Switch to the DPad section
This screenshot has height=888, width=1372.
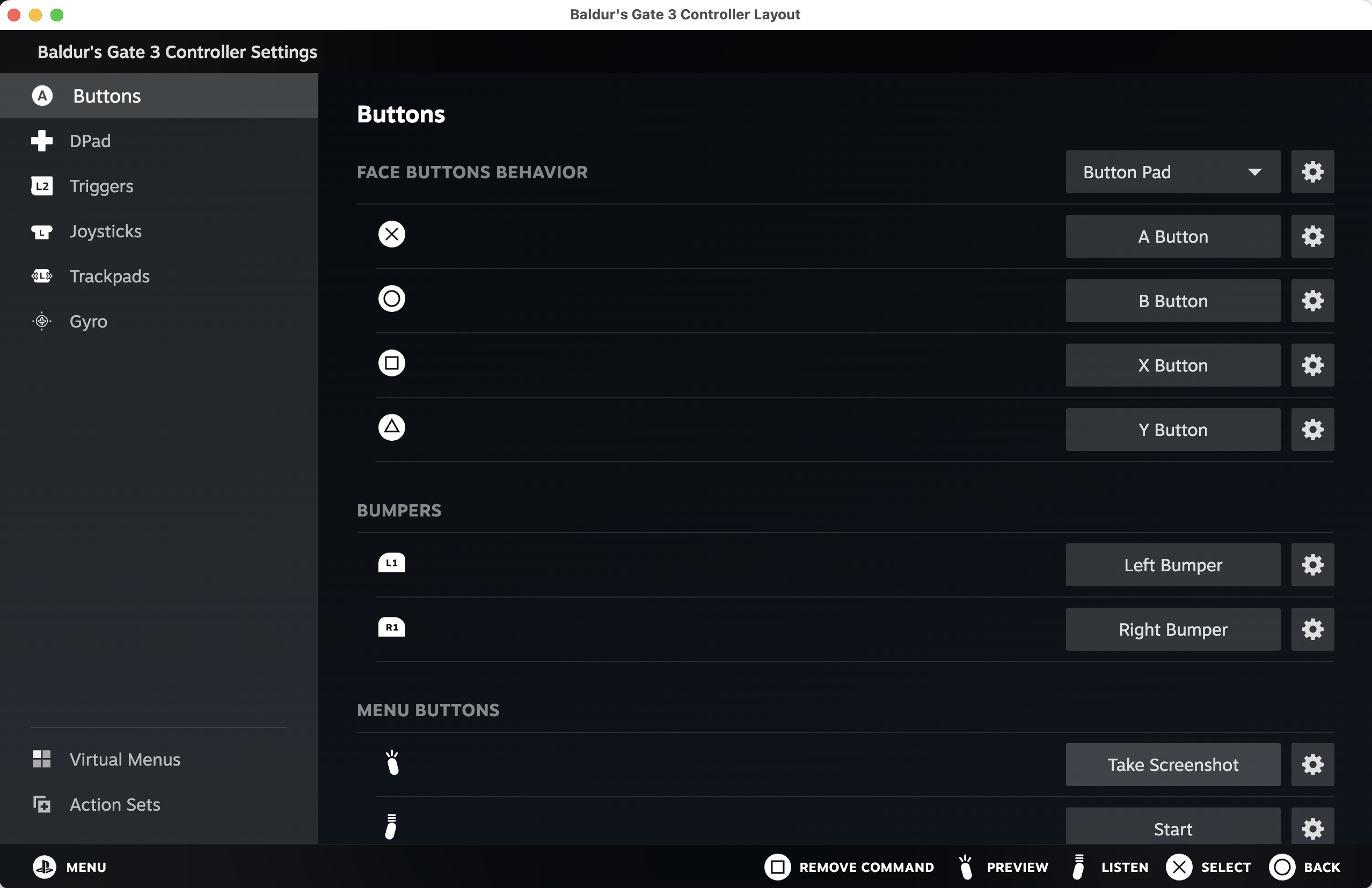coord(90,141)
